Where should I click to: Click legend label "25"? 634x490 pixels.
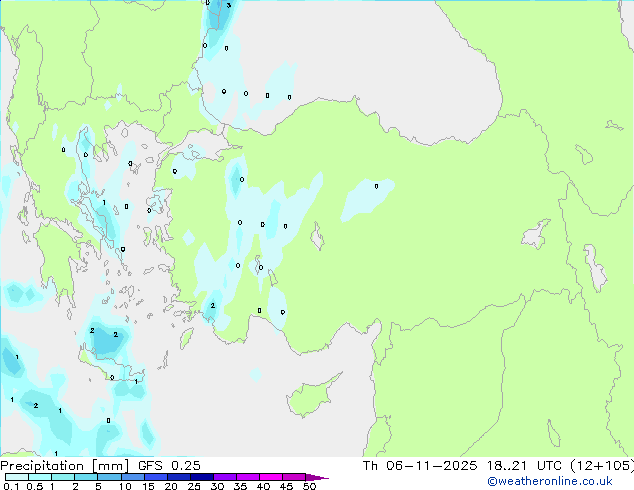[x=194, y=486]
